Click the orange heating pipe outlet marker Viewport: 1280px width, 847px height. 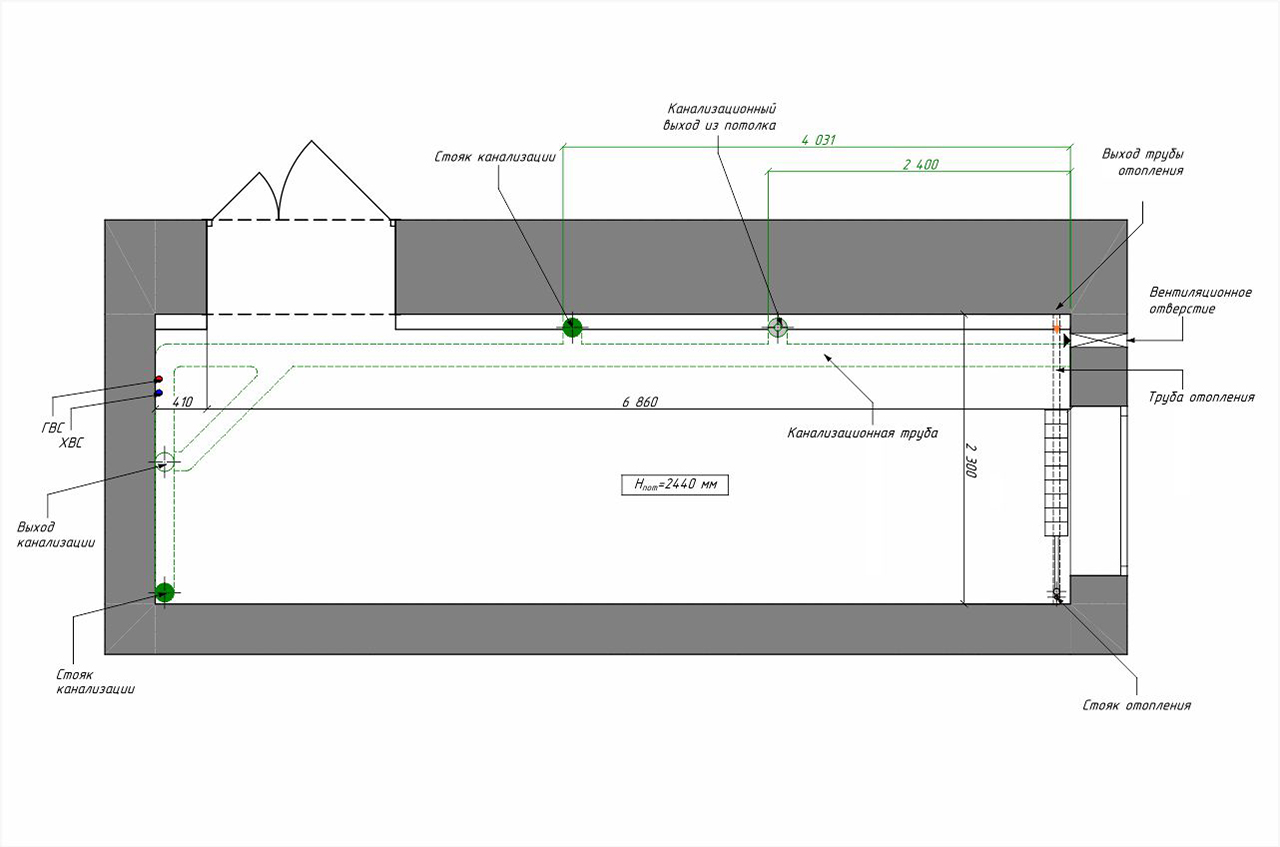[x=1056, y=328]
